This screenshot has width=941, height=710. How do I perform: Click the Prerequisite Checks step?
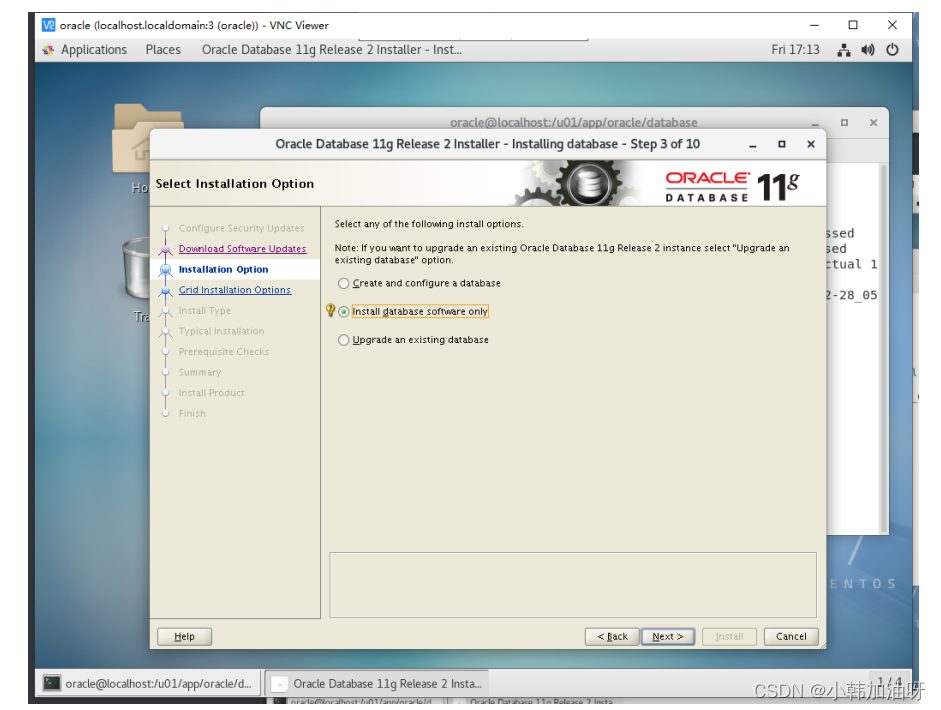pos(224,352)
